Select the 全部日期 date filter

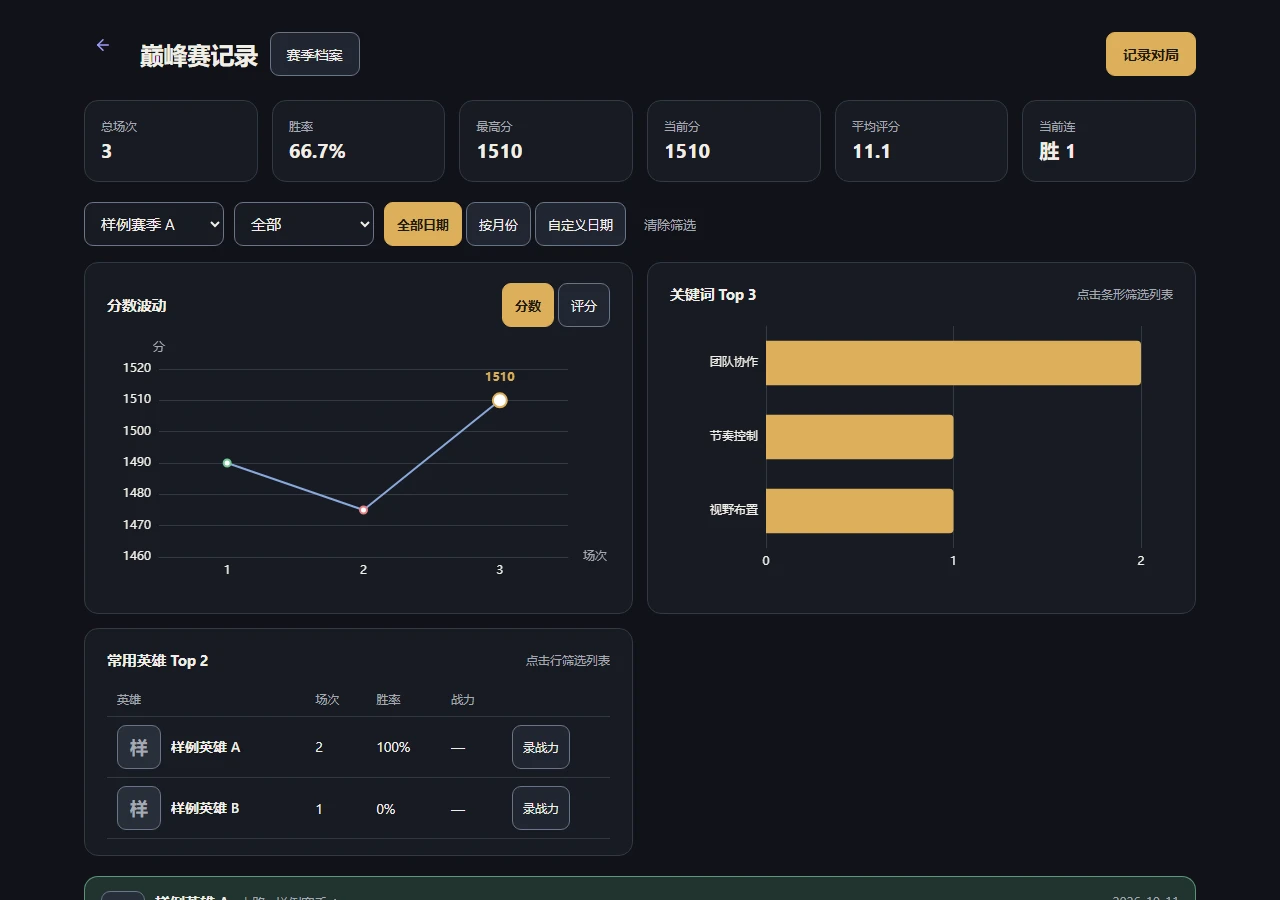pyautogui.click(x=423, y=224)
